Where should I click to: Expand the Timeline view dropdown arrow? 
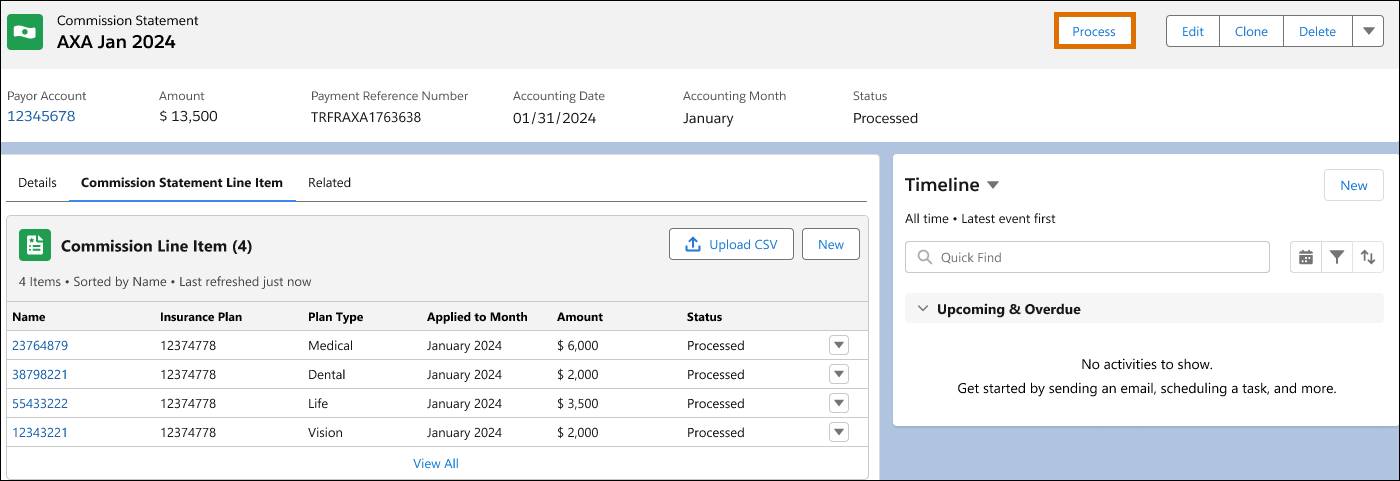pyautogui.click(x=993, y=185)
